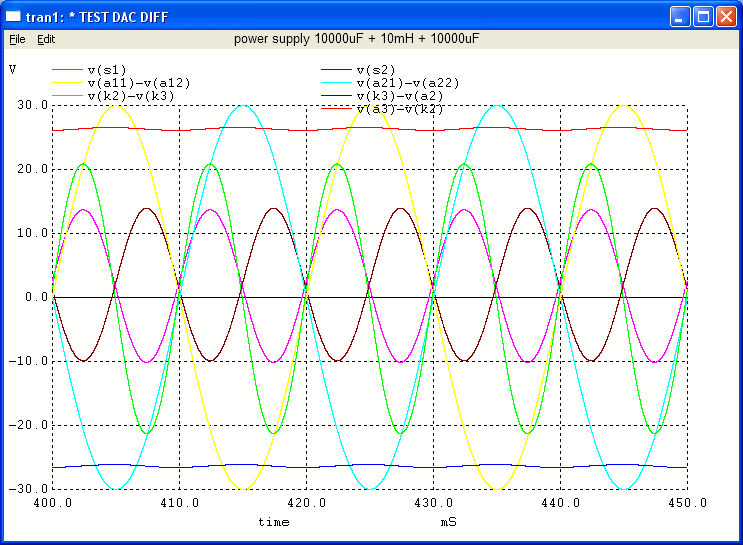743x545 pixels.
Task: Minimize the tran1 plot window
Action: pos(680,16)
